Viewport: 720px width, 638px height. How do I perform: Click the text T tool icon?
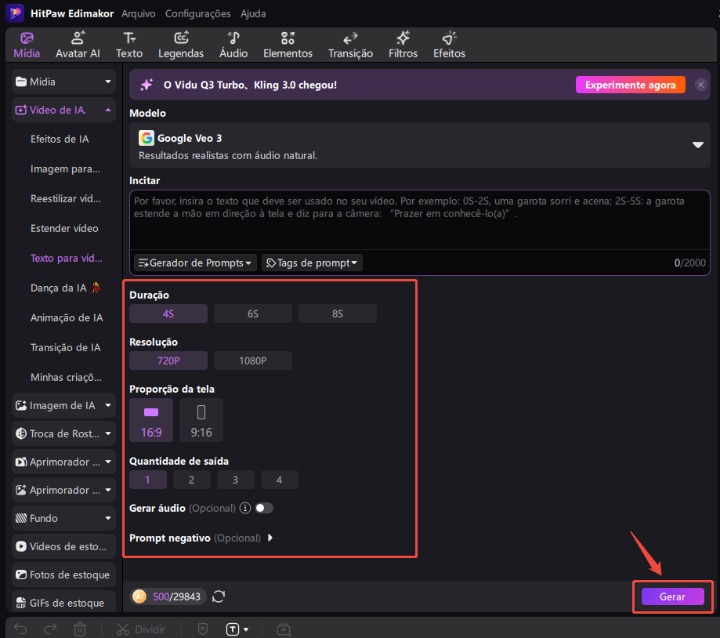point(233,629)
